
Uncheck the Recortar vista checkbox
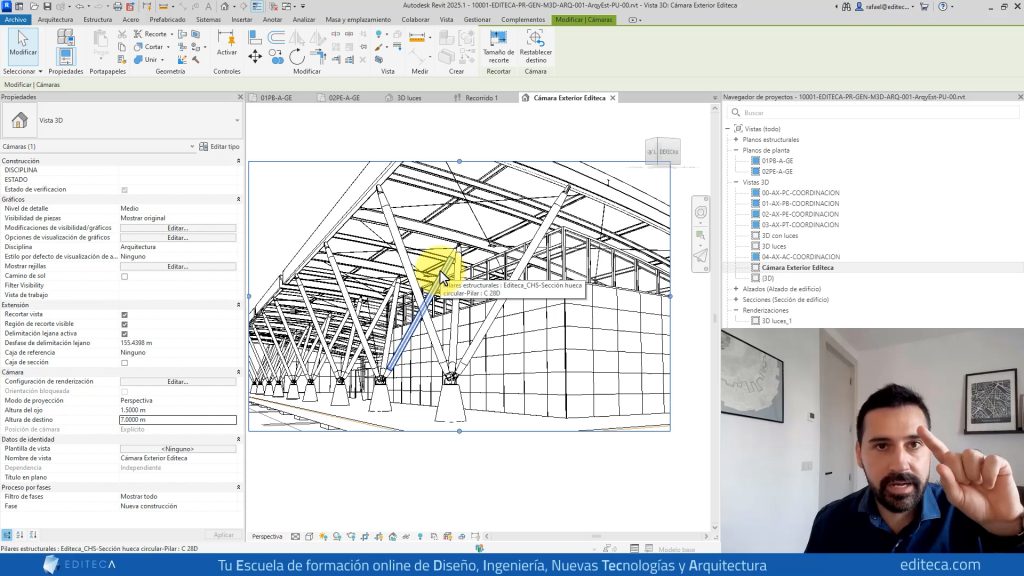124,314
